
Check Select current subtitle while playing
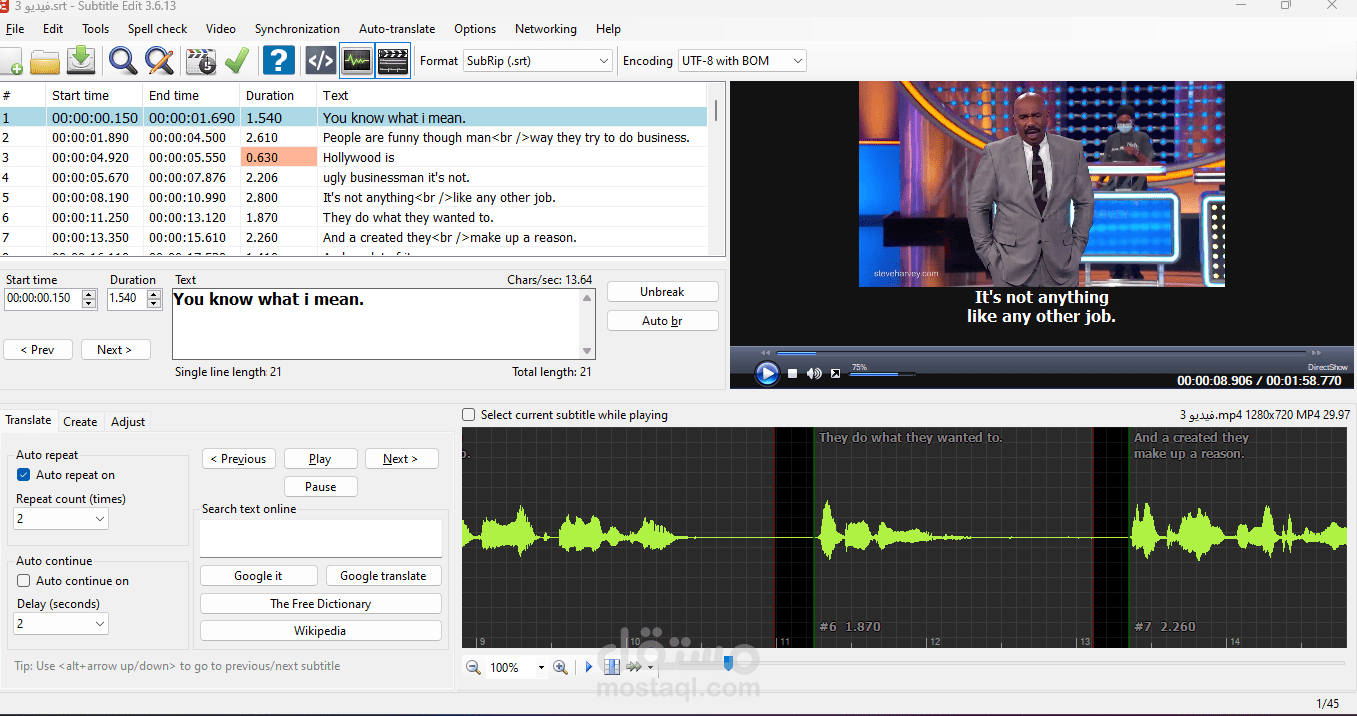tap(469, 415)
